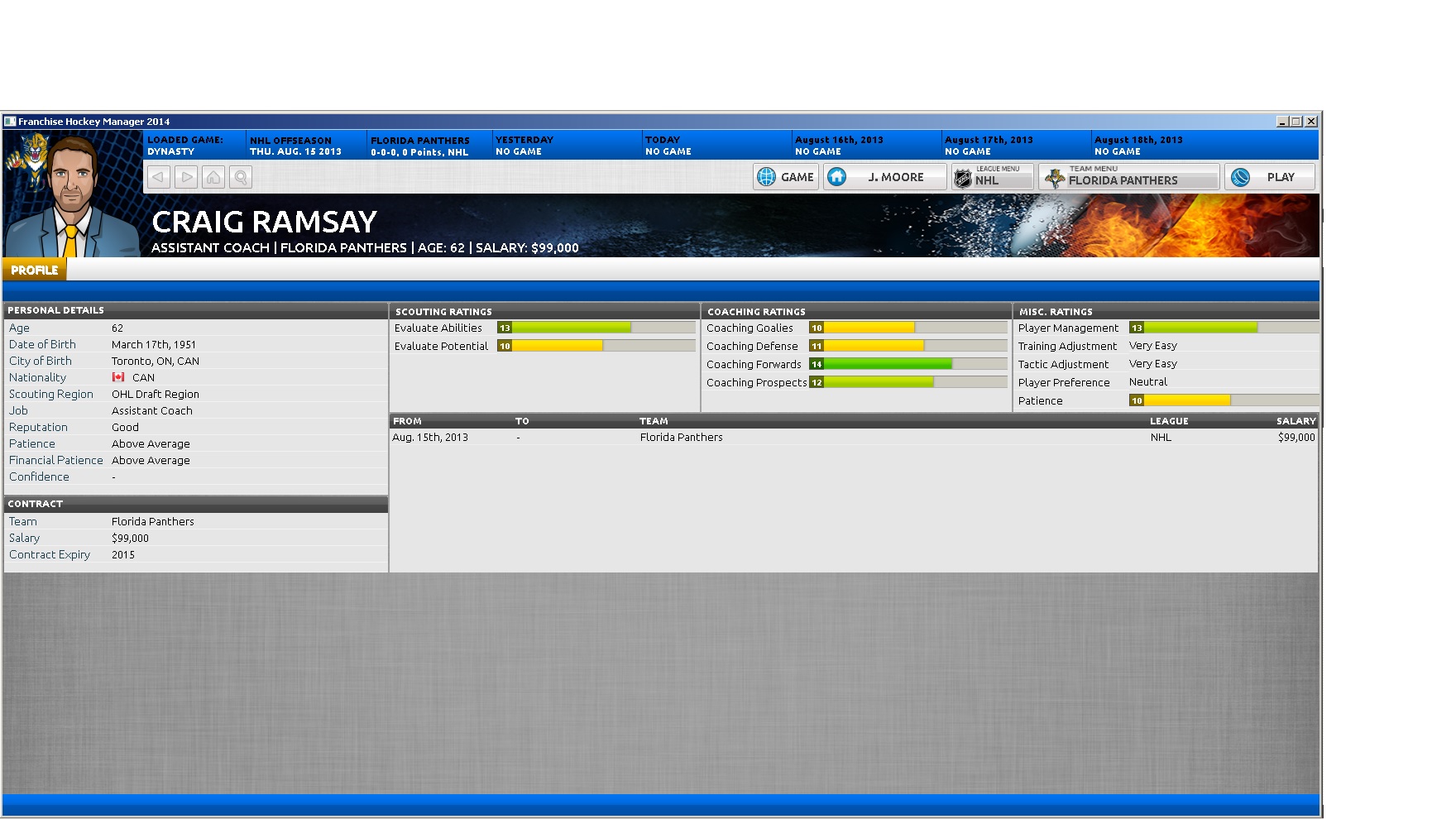
Task: Click the Evaluate Abilities rating bar
Action: point(596,328)
